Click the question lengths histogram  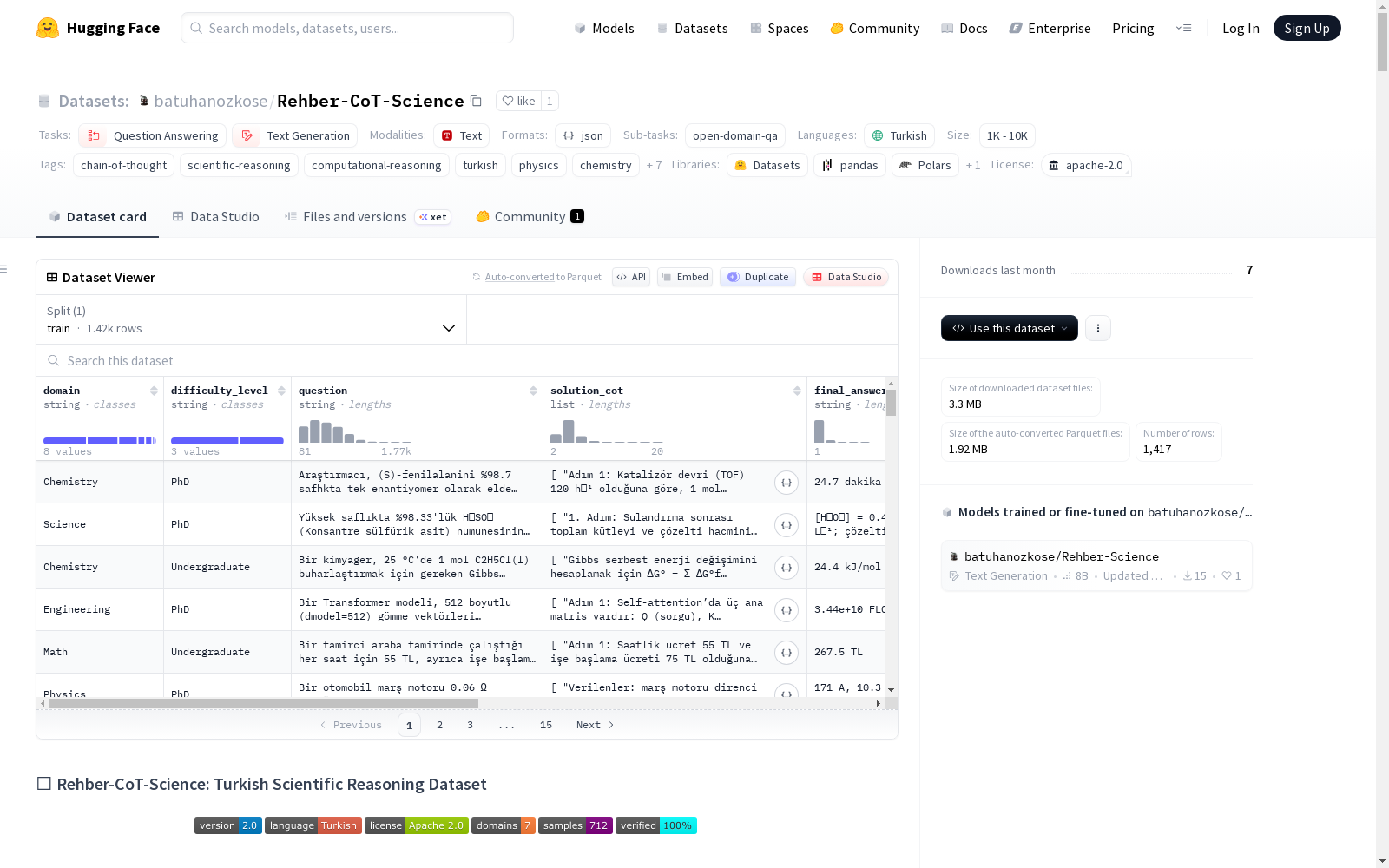click(x=355, y=431)
